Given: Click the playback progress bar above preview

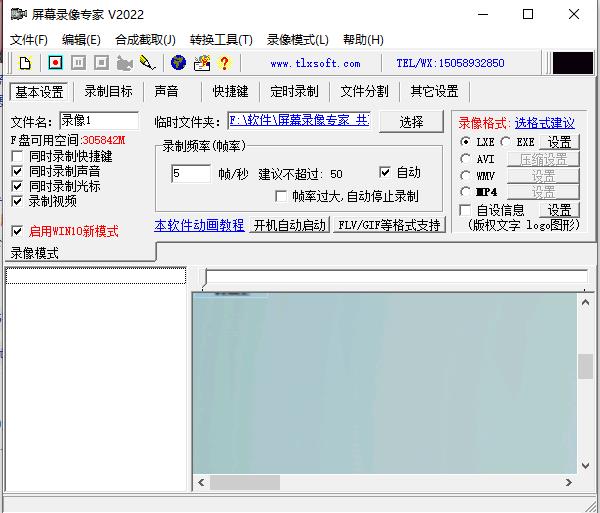Looking at the screenshot, I should pos(396,277).
